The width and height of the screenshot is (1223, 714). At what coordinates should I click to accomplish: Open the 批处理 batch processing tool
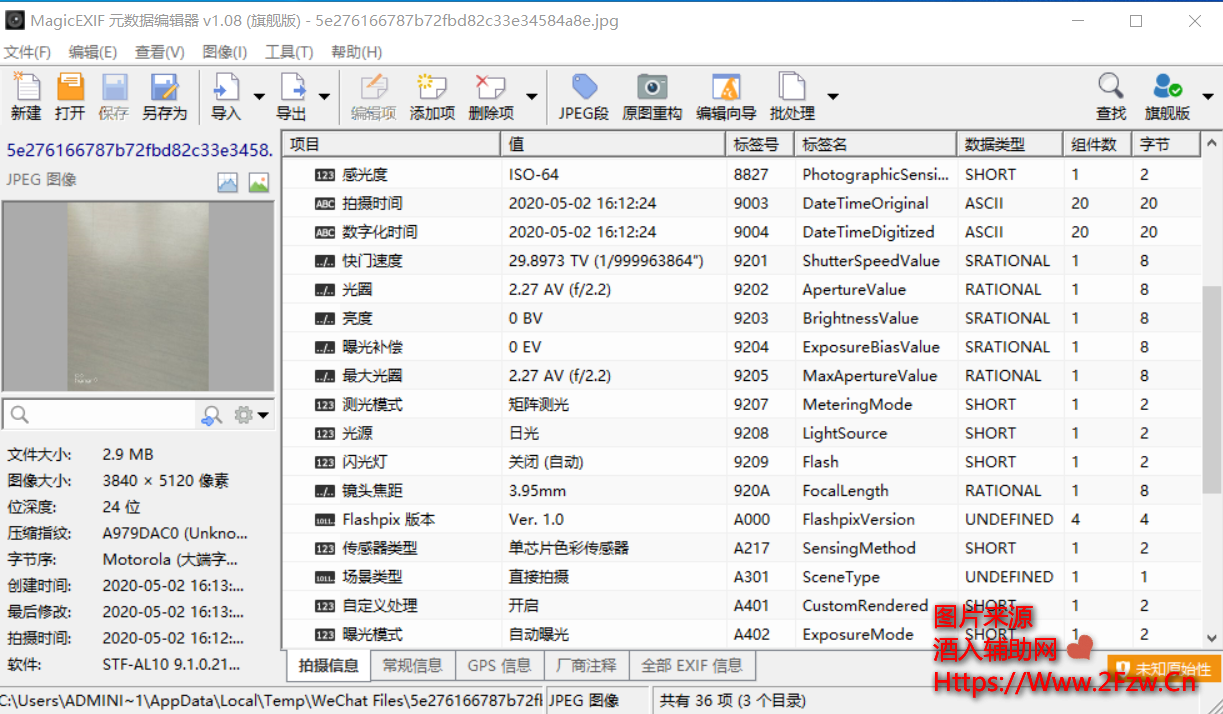pos(791,96)
